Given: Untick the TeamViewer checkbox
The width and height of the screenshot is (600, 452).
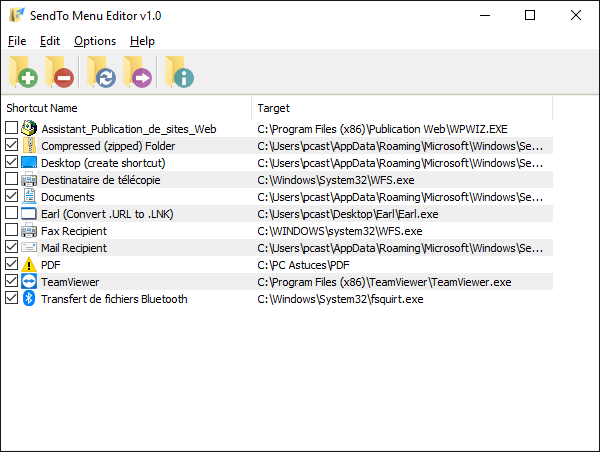Looking at the screenshot, I should coord(11,281).
